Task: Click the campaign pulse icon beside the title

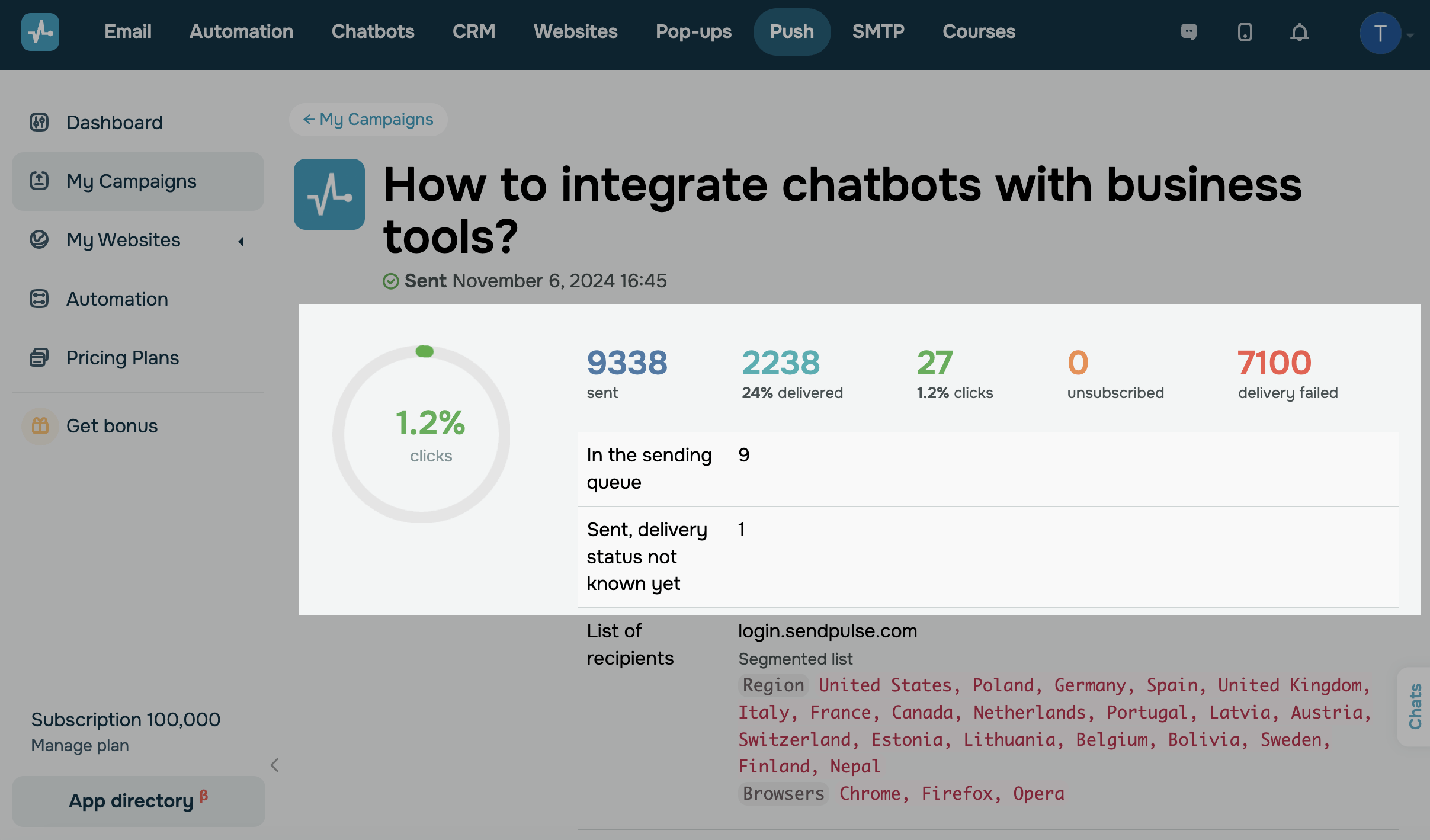Action: pos(329,194)
